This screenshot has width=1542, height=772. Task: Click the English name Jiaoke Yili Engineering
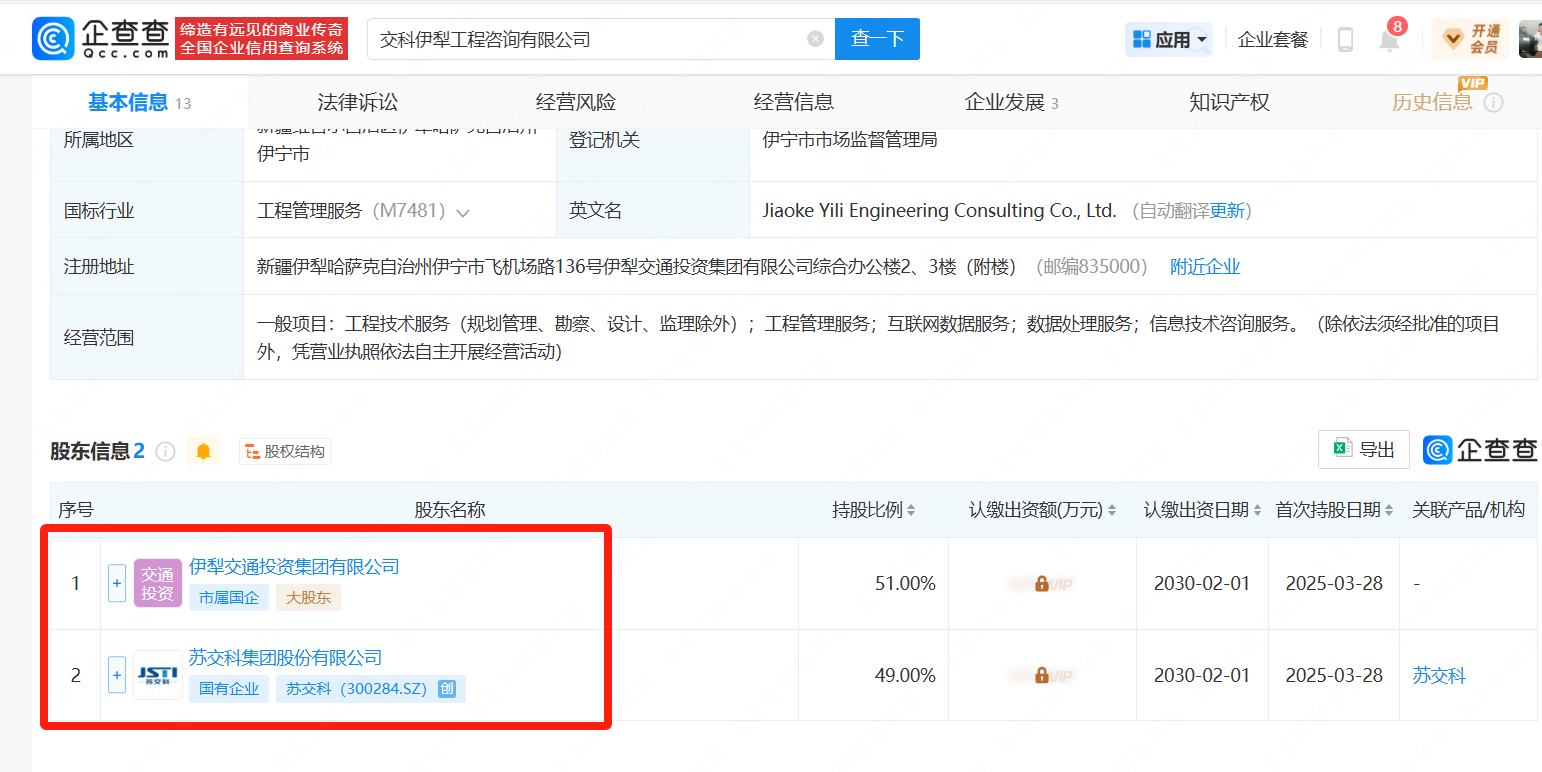click(939, 211)
